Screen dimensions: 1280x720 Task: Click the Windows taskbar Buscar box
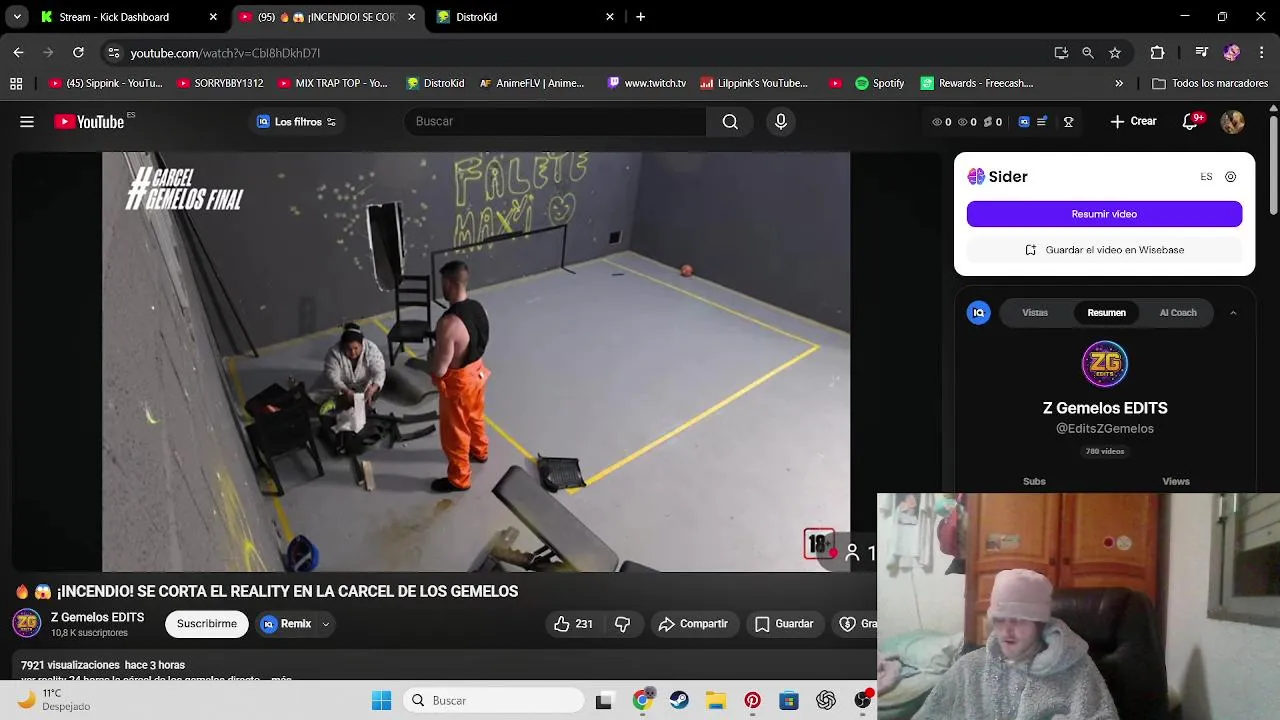coord(494,701)
